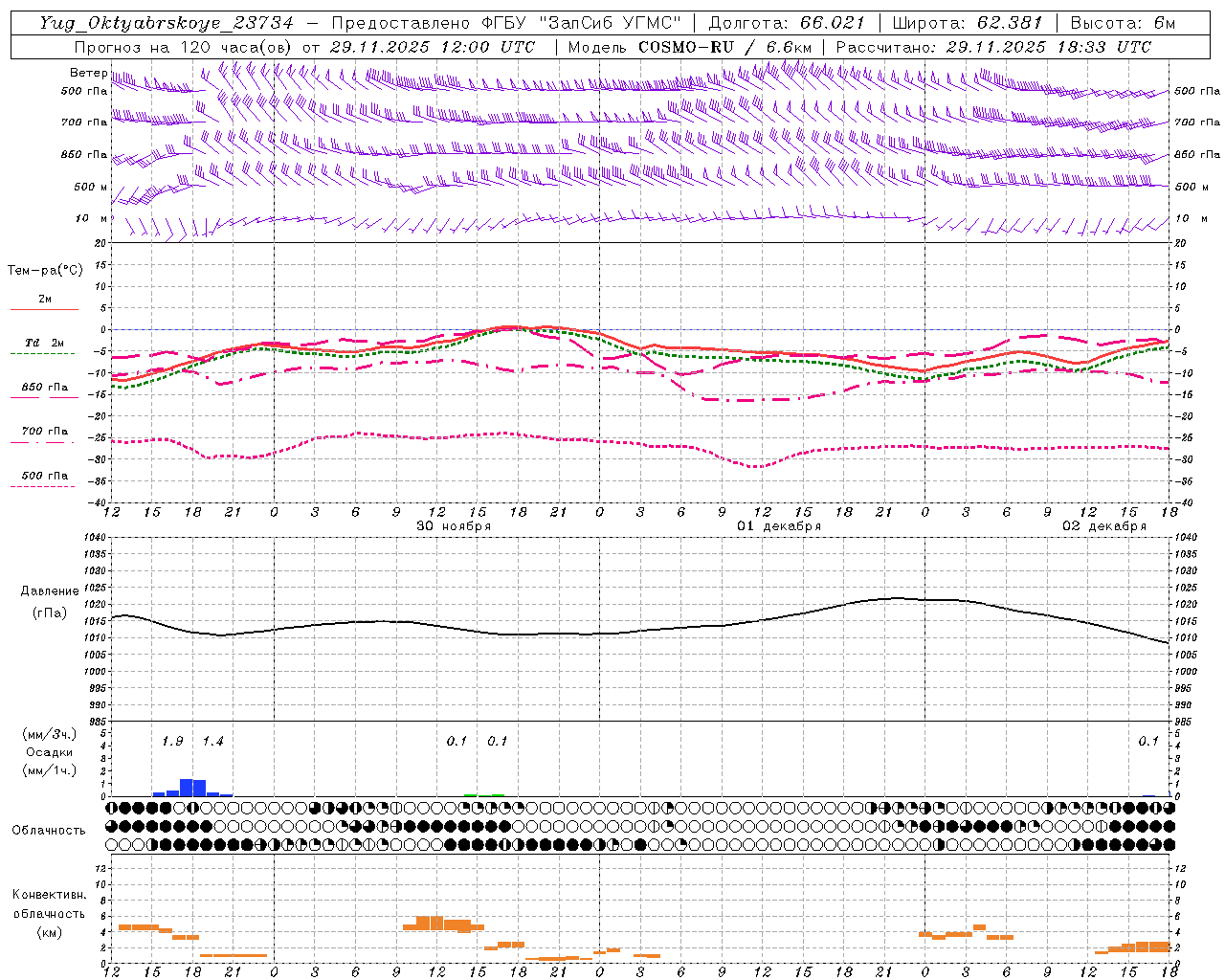Select the 'Широта: 62.381' latitude value

[967, 23]
